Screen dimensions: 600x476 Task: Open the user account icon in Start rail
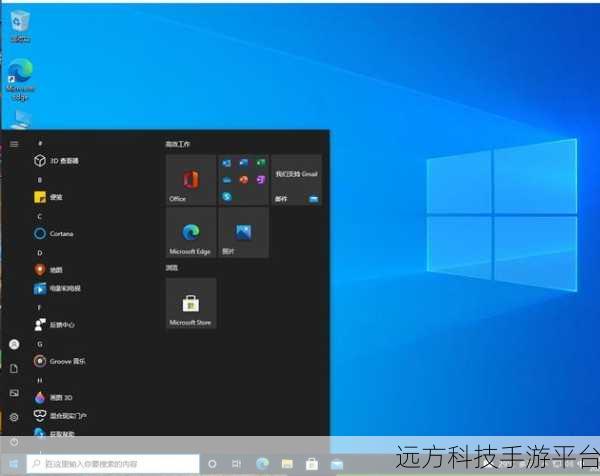point(14,344)
